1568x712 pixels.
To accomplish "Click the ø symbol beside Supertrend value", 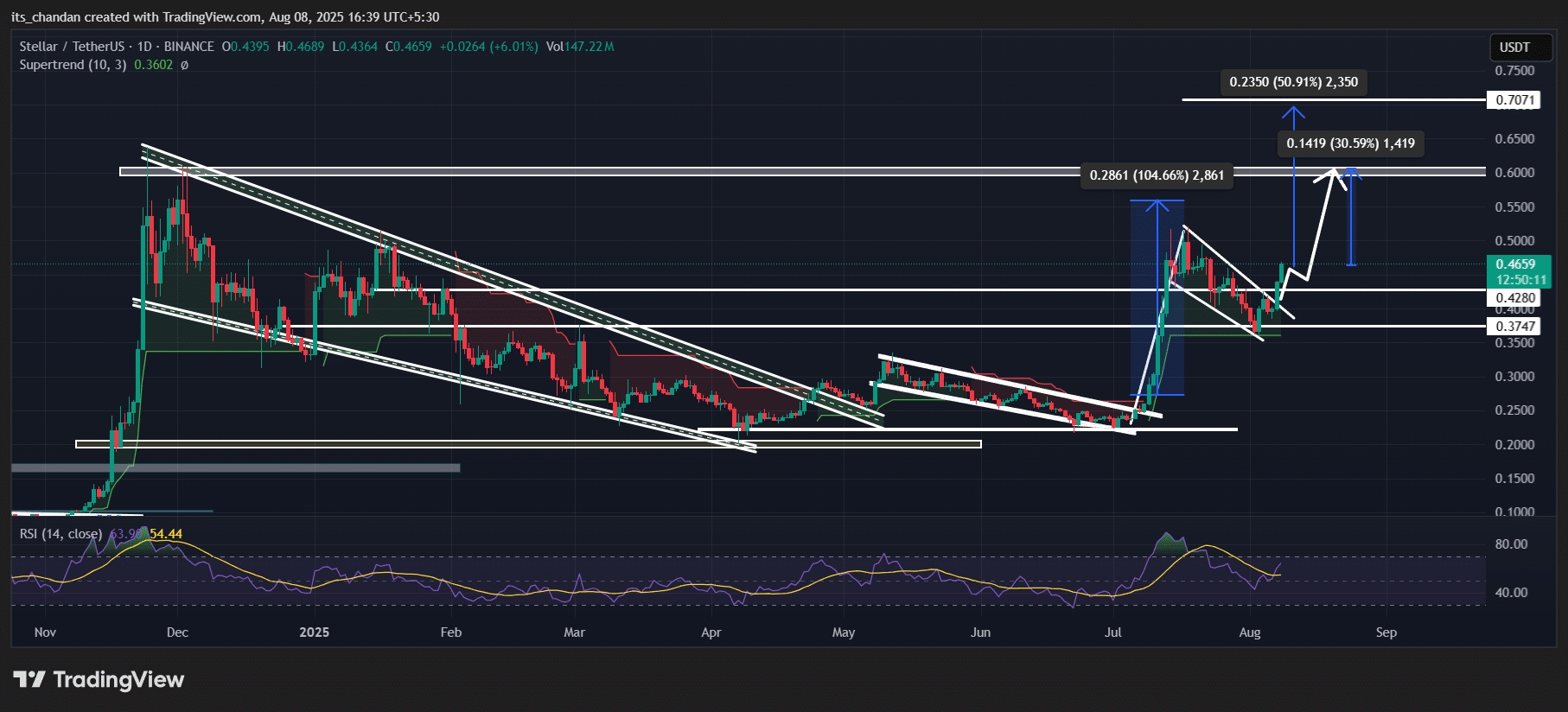I will click(x=184, y=65).
